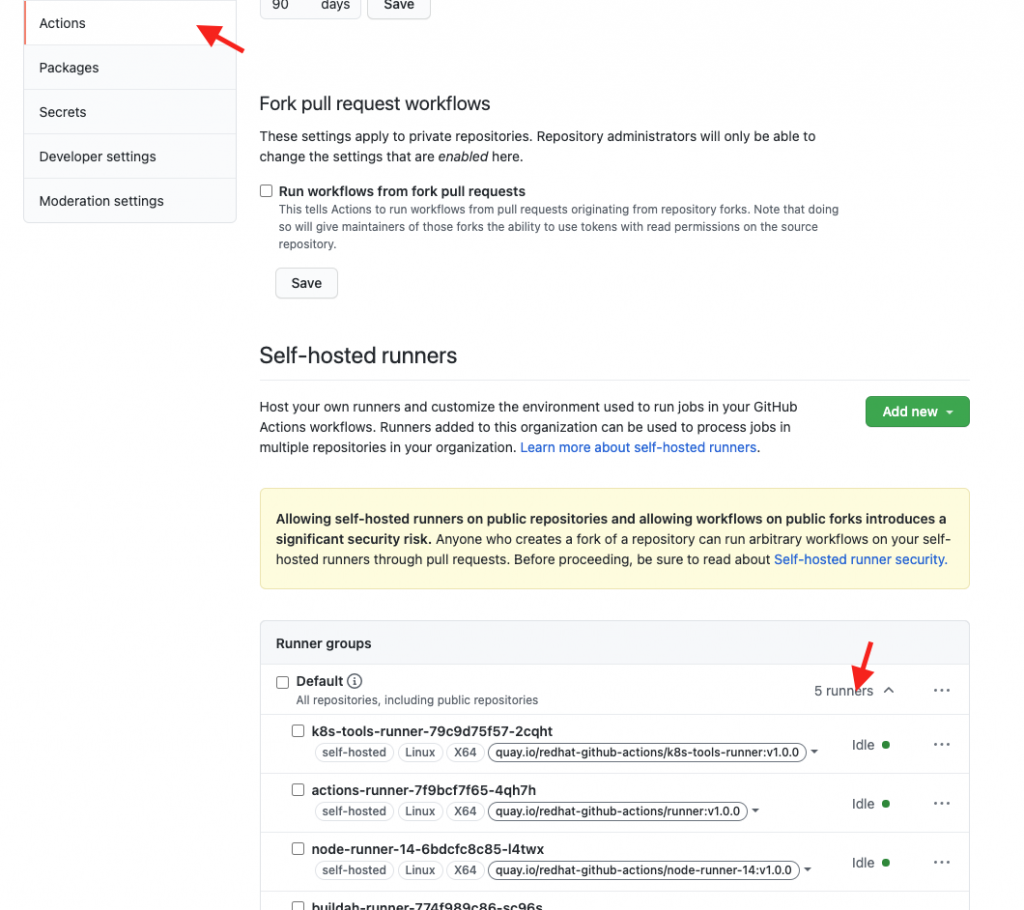
Task: Click Save under fork pull request workflows
Action: pos(306,283)
